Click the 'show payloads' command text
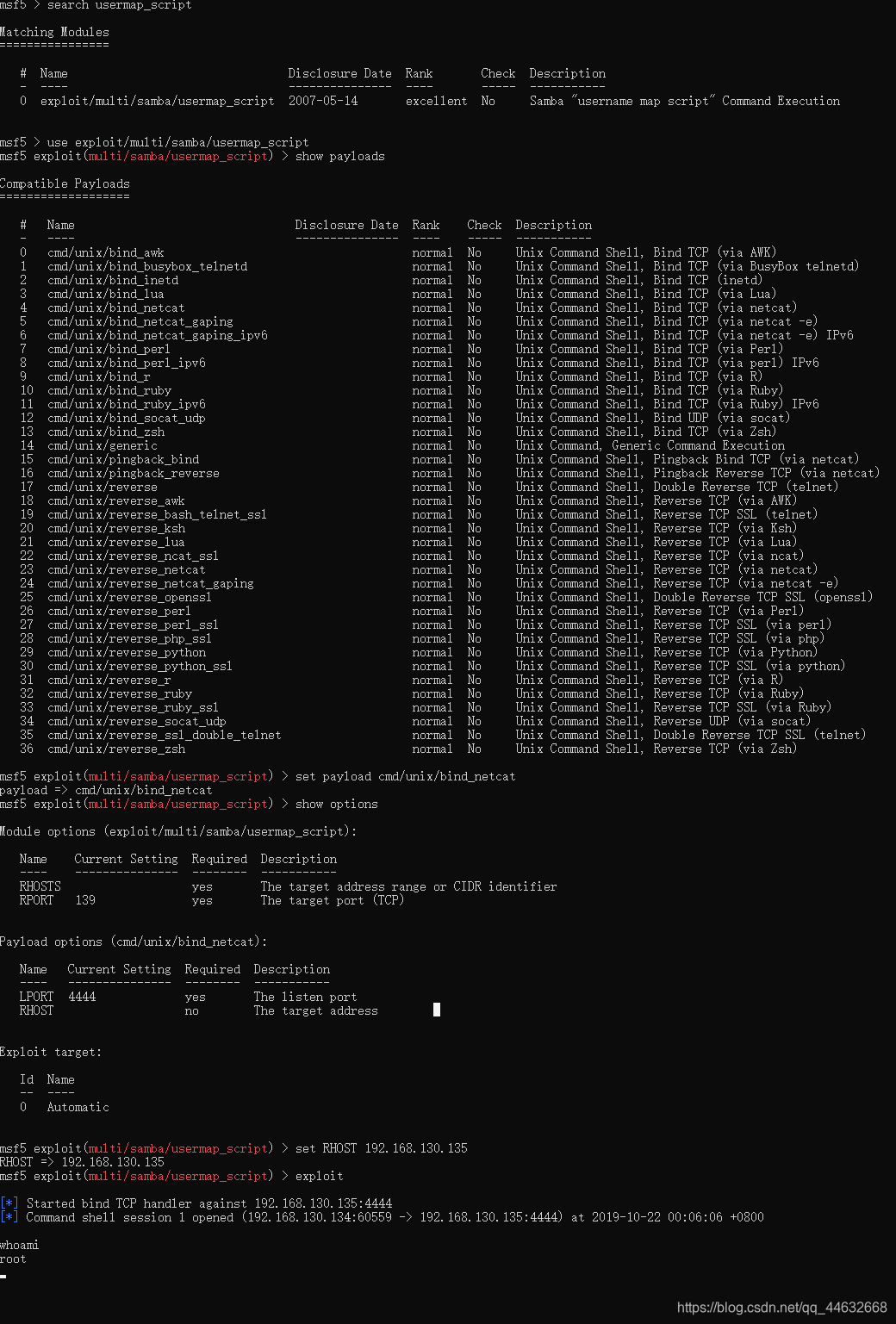The image size is (896, 1324). (339, 156)
